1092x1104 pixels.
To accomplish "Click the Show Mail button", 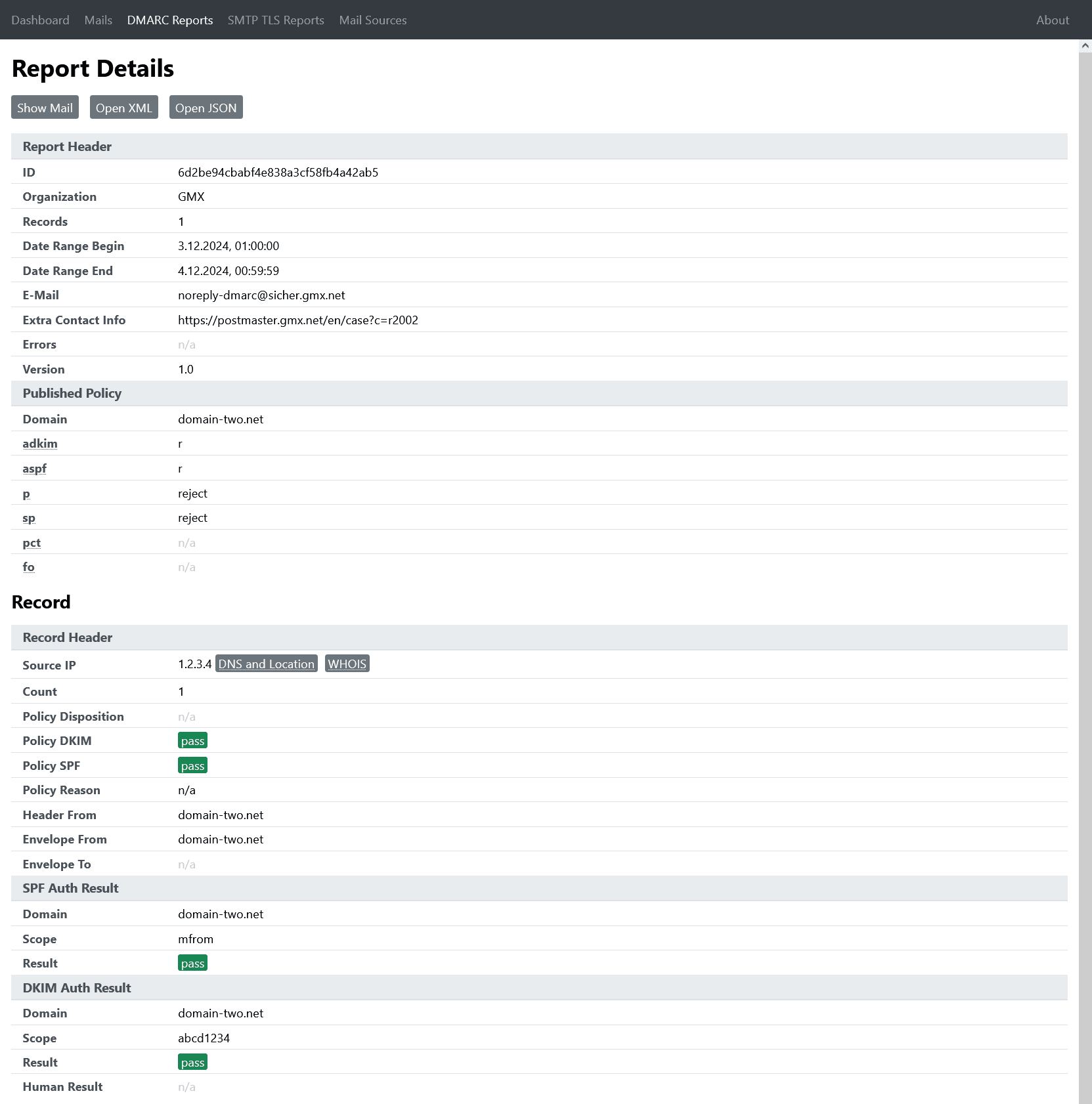I will point(45,108).
